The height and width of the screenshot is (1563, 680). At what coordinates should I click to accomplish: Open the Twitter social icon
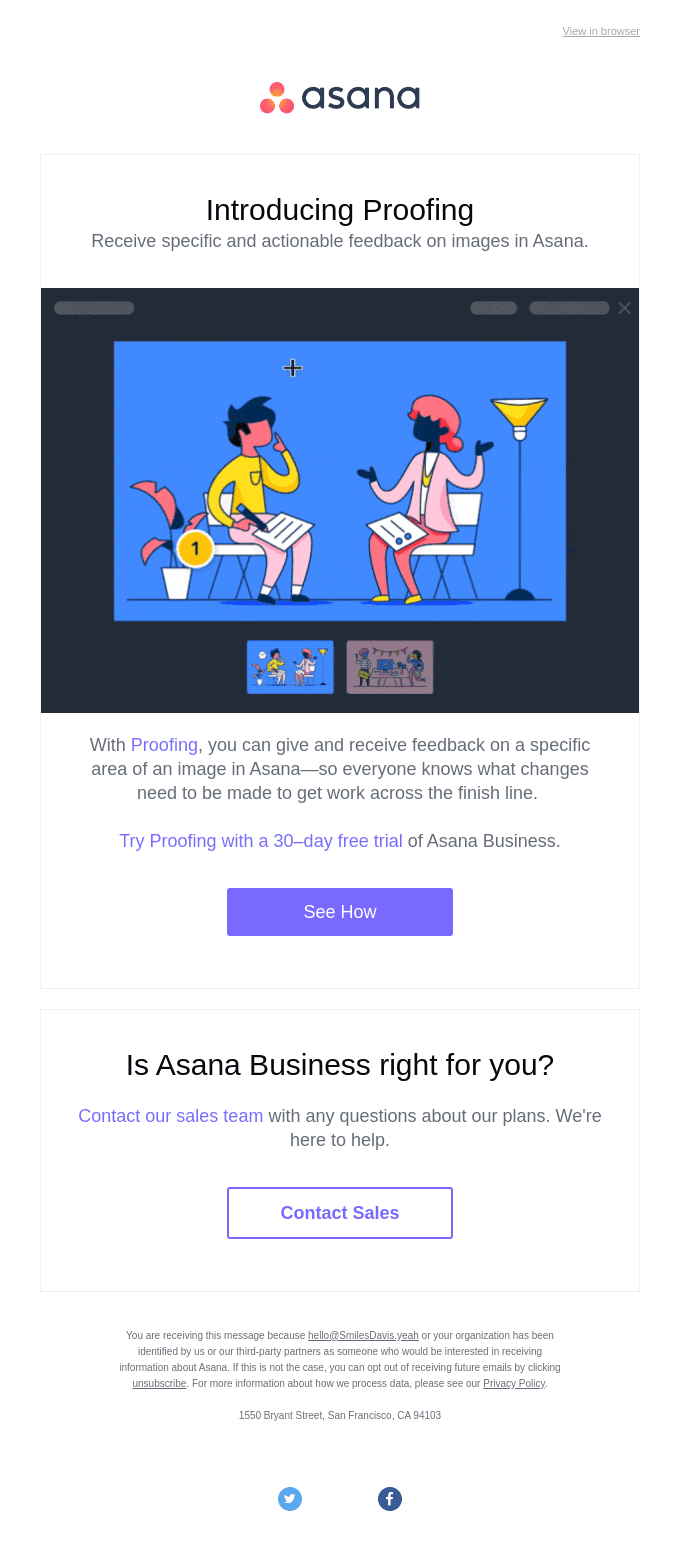coord(290,1499)
